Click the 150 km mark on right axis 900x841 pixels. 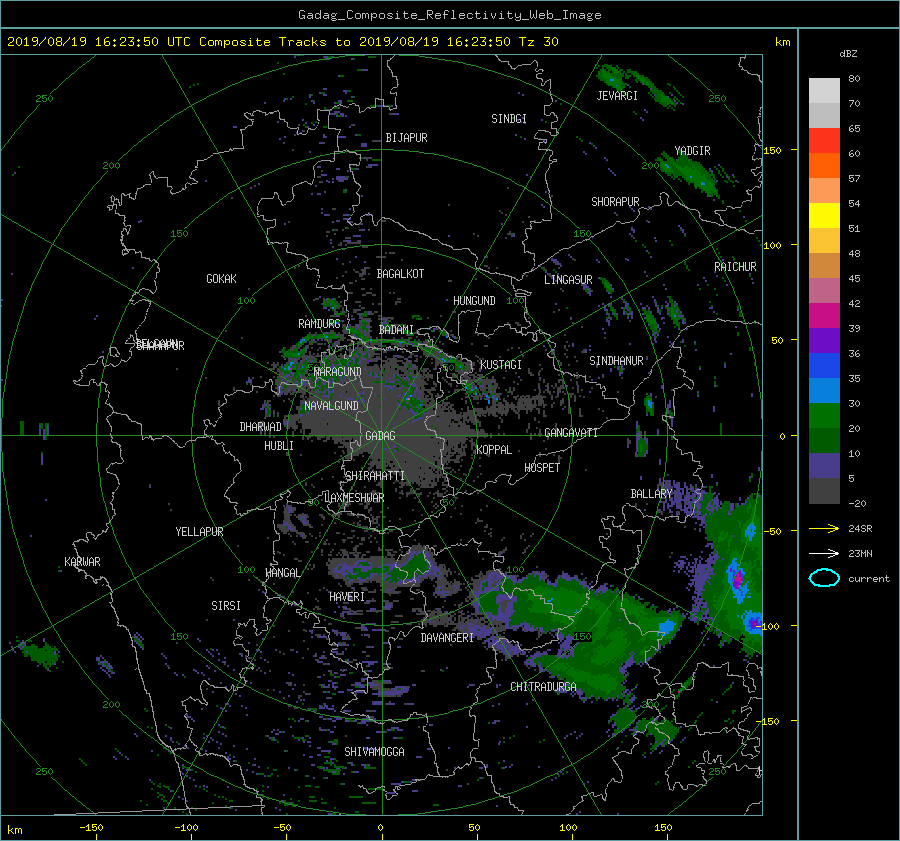[773, 150]
